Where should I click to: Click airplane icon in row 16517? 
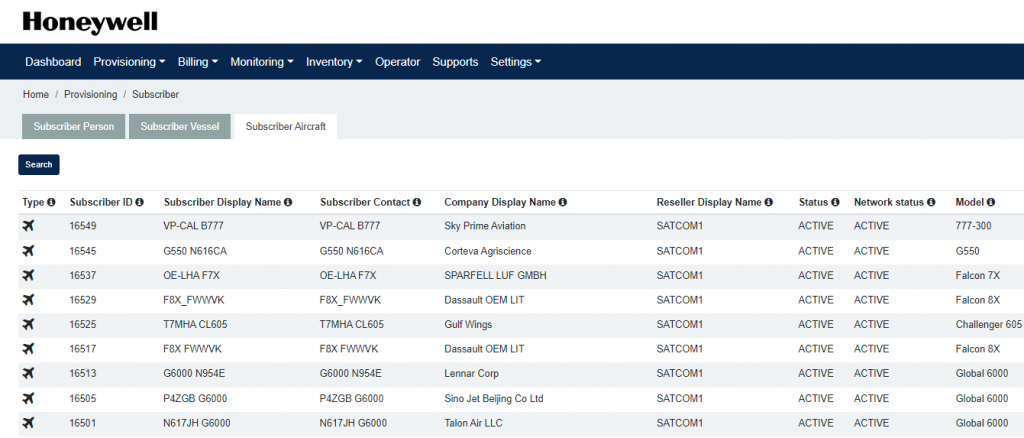click(x=28, y=349)
